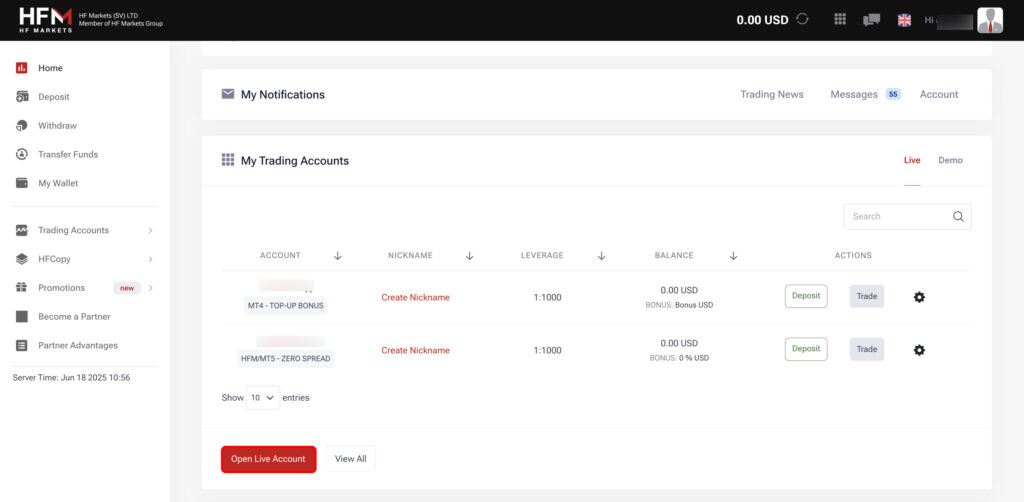Click the Deposit sidebar icon
The height and width of the screenshot is (502, 1024).
[22, 97]
